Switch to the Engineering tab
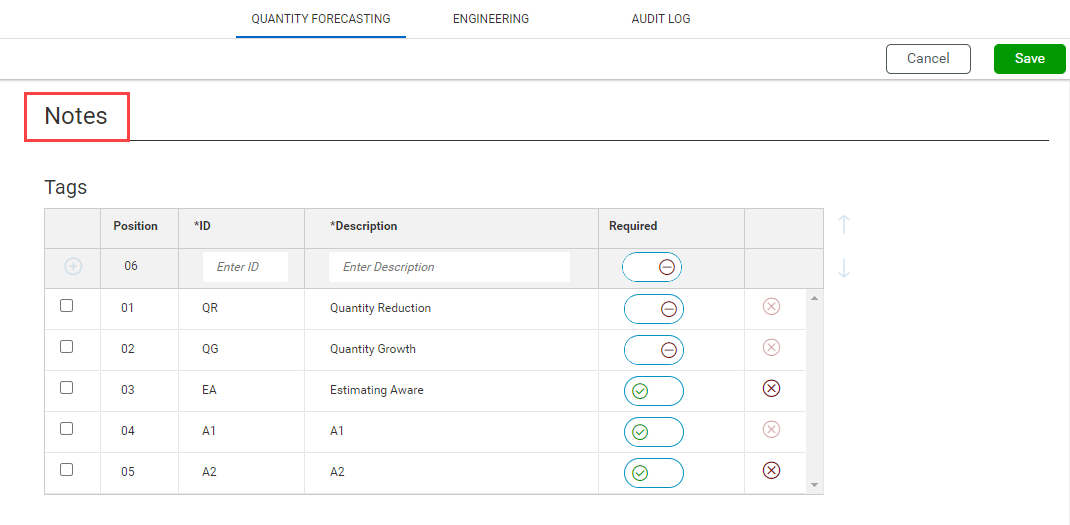The width and height of the screenshot is (1070, 525). (491, 19)
